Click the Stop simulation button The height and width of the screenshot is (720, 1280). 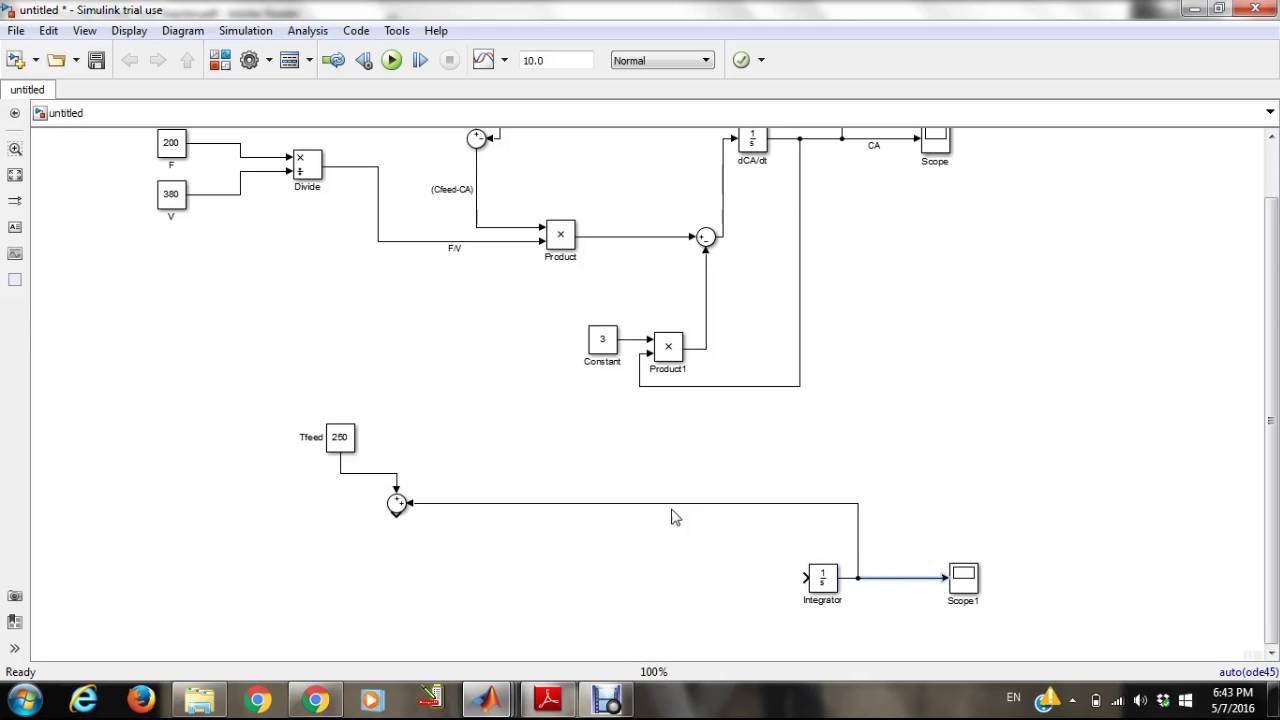tap(449, 60)
